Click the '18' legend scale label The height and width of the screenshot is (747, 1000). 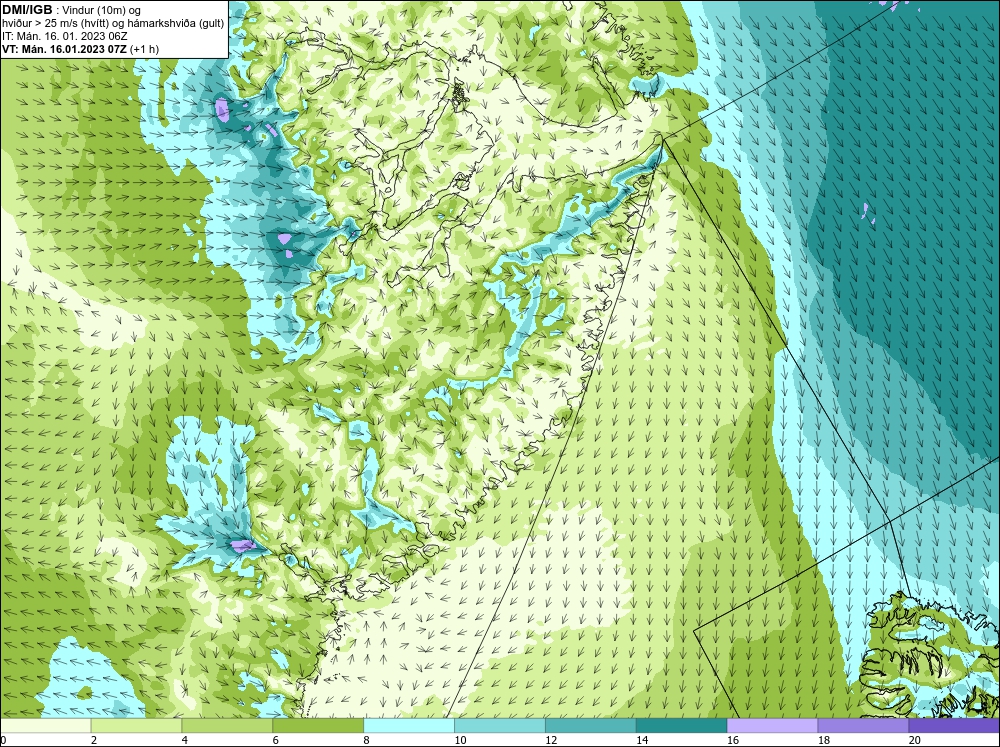coord(823,740)
